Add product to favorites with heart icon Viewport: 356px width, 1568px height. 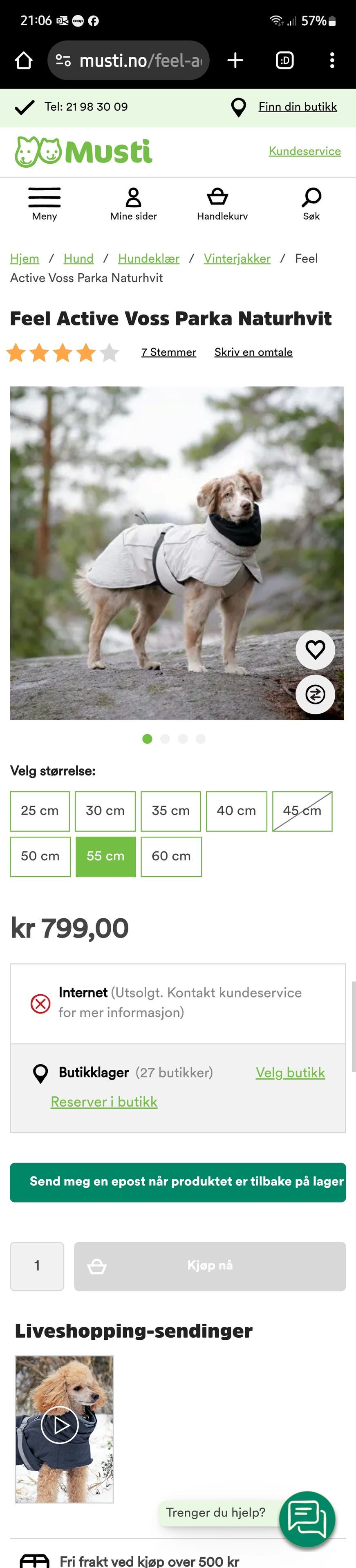click(x=315, y=650)
